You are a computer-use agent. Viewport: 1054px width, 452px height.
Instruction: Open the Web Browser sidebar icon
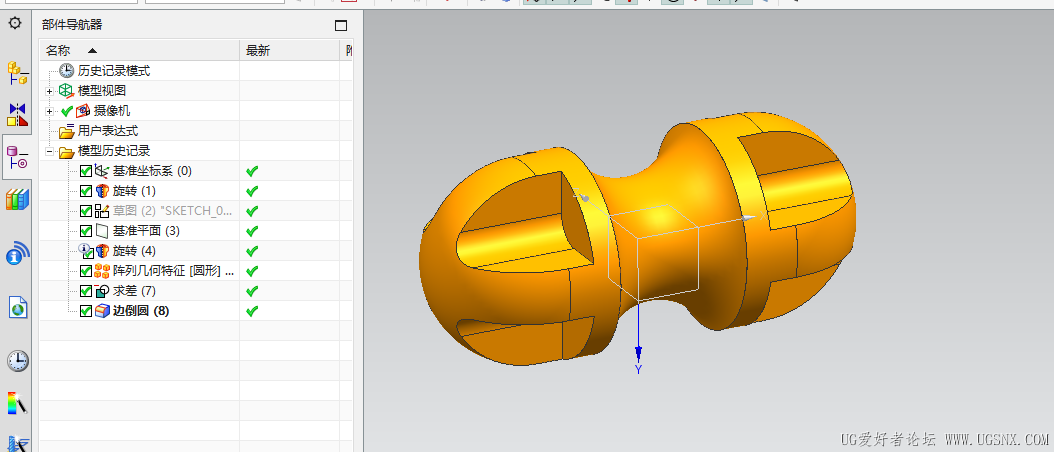17,254
